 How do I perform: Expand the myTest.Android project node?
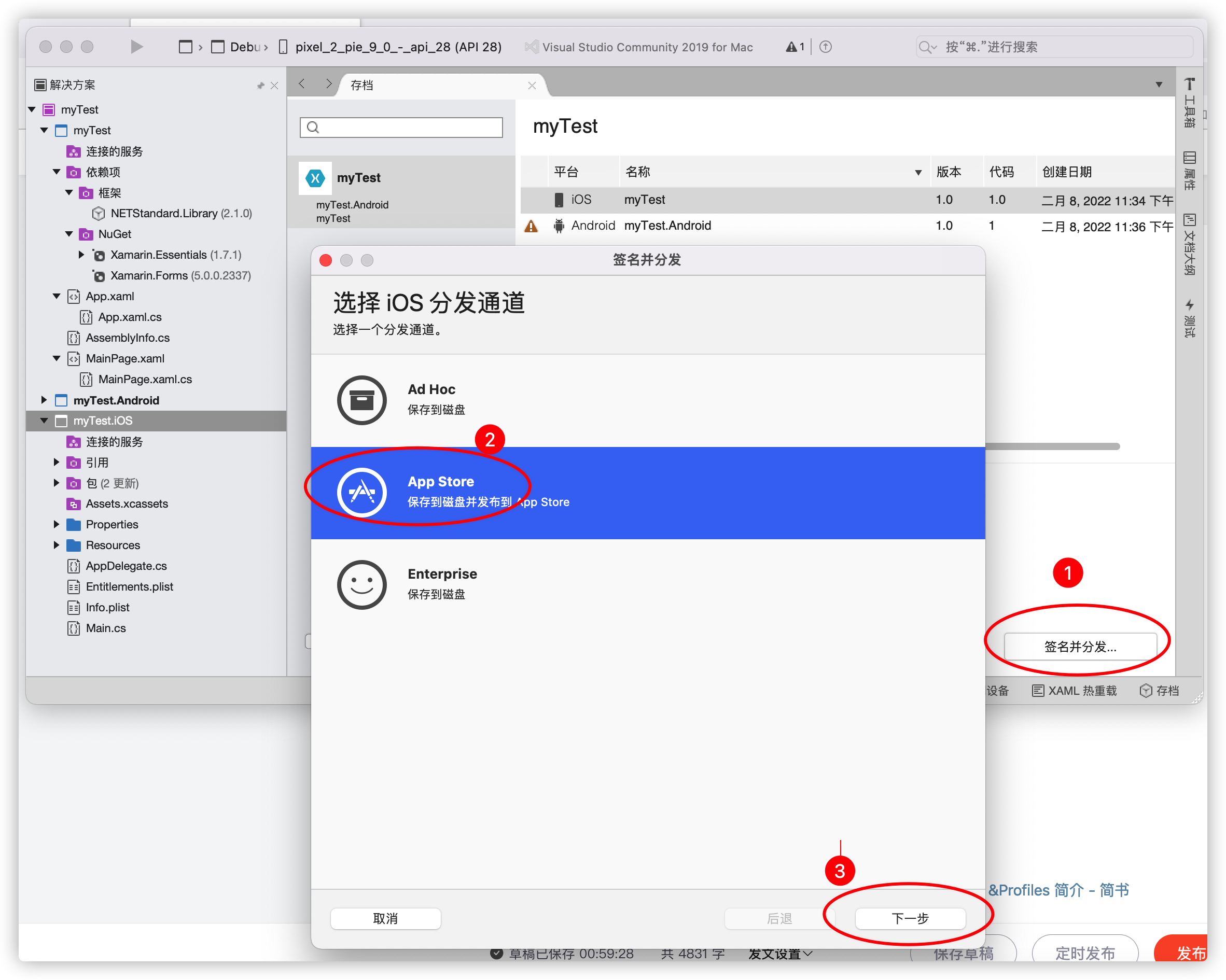[x=44, y=400]
